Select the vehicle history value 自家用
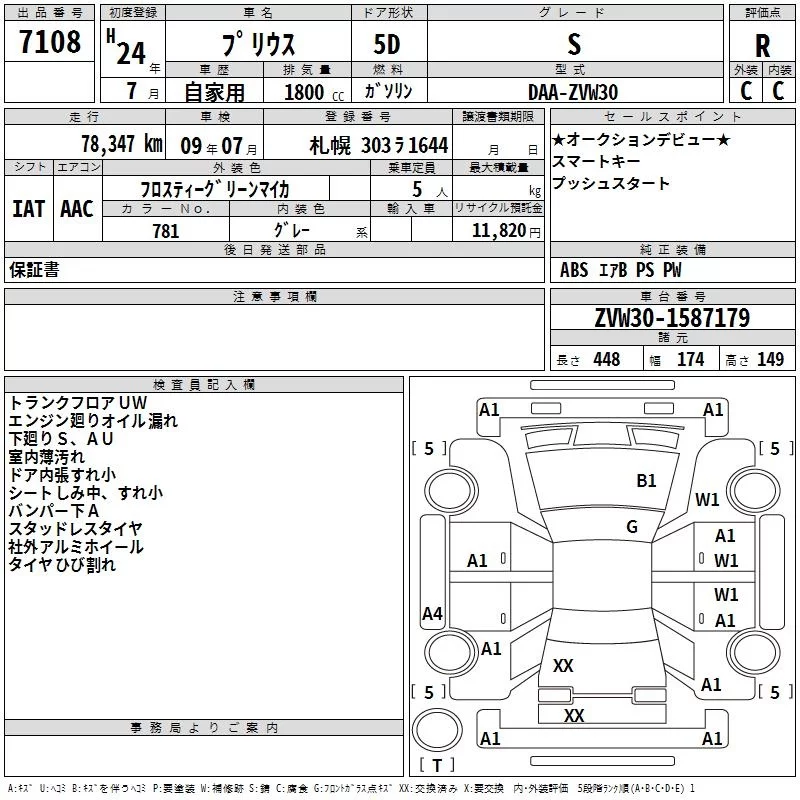 (x=214, y=92)
